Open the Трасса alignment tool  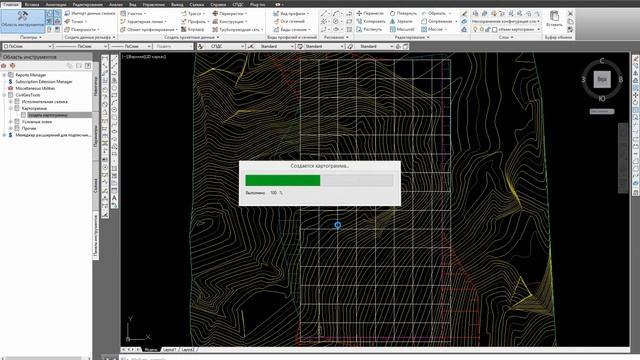click(x=193, y=13)
